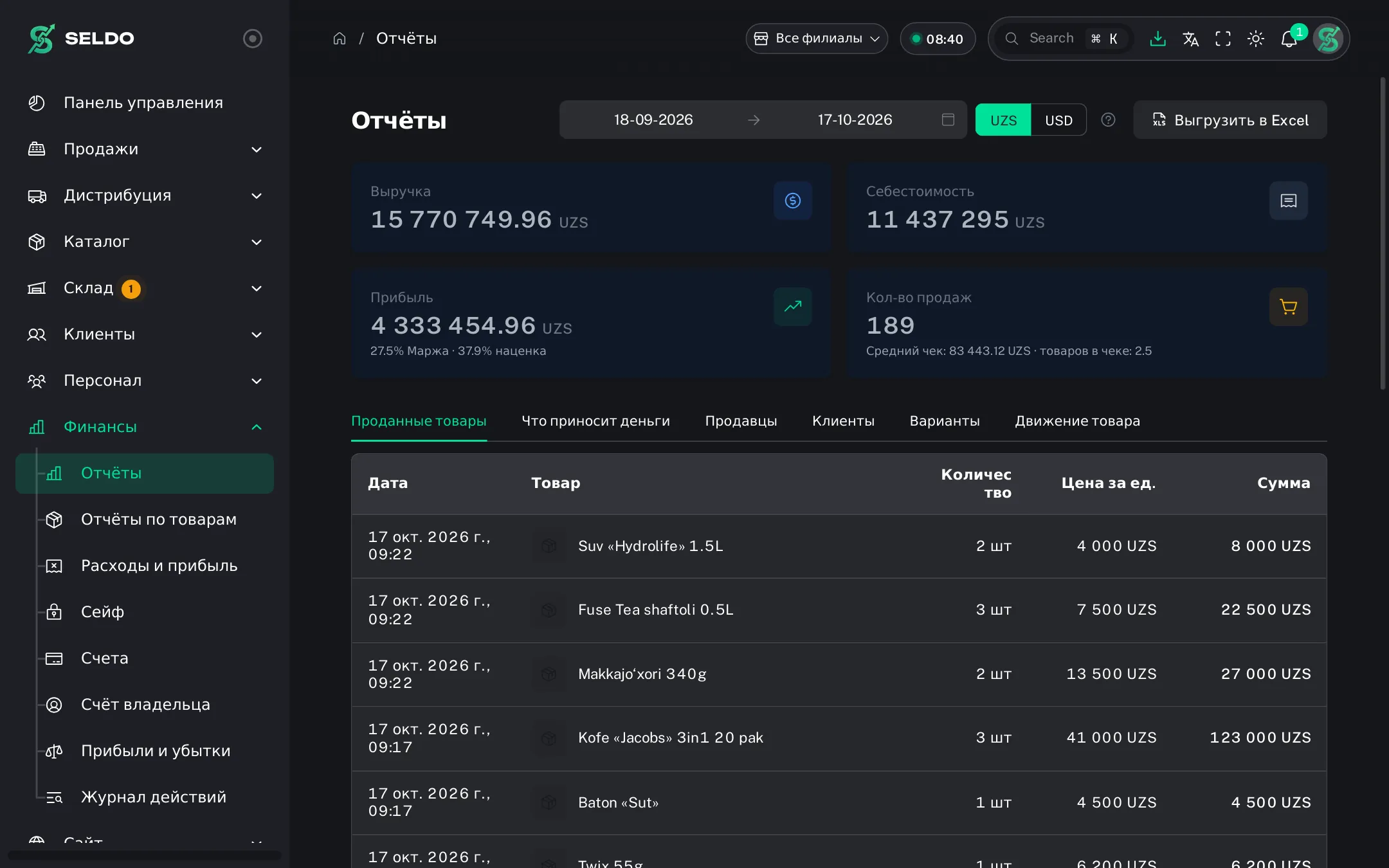Collapse the Финансы sidebar section
The image size is (1389, 868).
pyautogui.click(x=145, y=427)
